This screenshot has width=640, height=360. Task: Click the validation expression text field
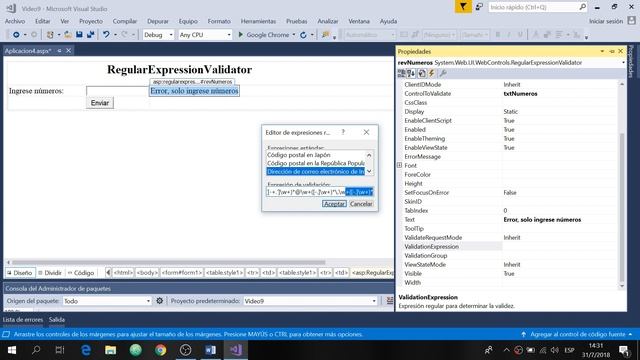320,192
